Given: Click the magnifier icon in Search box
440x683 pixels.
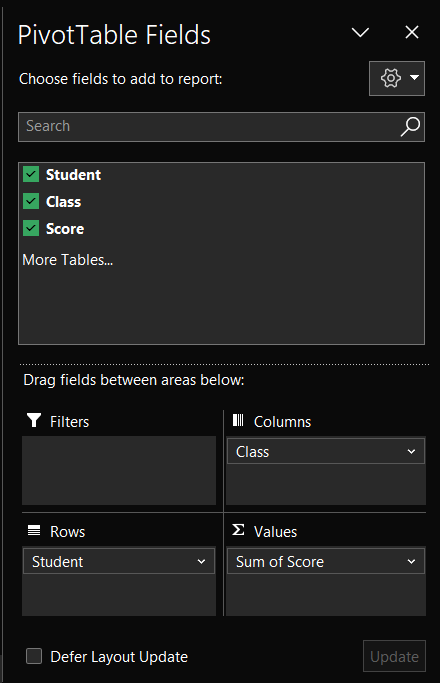Looking at the screenshot, I should pyautogui.click(x=410, y=127).
